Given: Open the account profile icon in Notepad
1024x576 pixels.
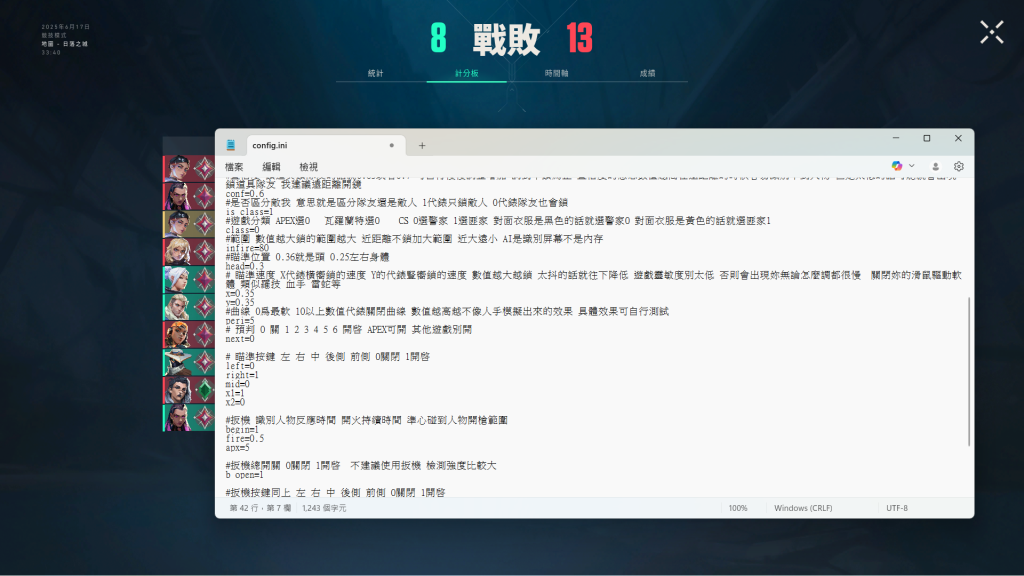Looking at the screenshot, I should [x=935, y=167].
